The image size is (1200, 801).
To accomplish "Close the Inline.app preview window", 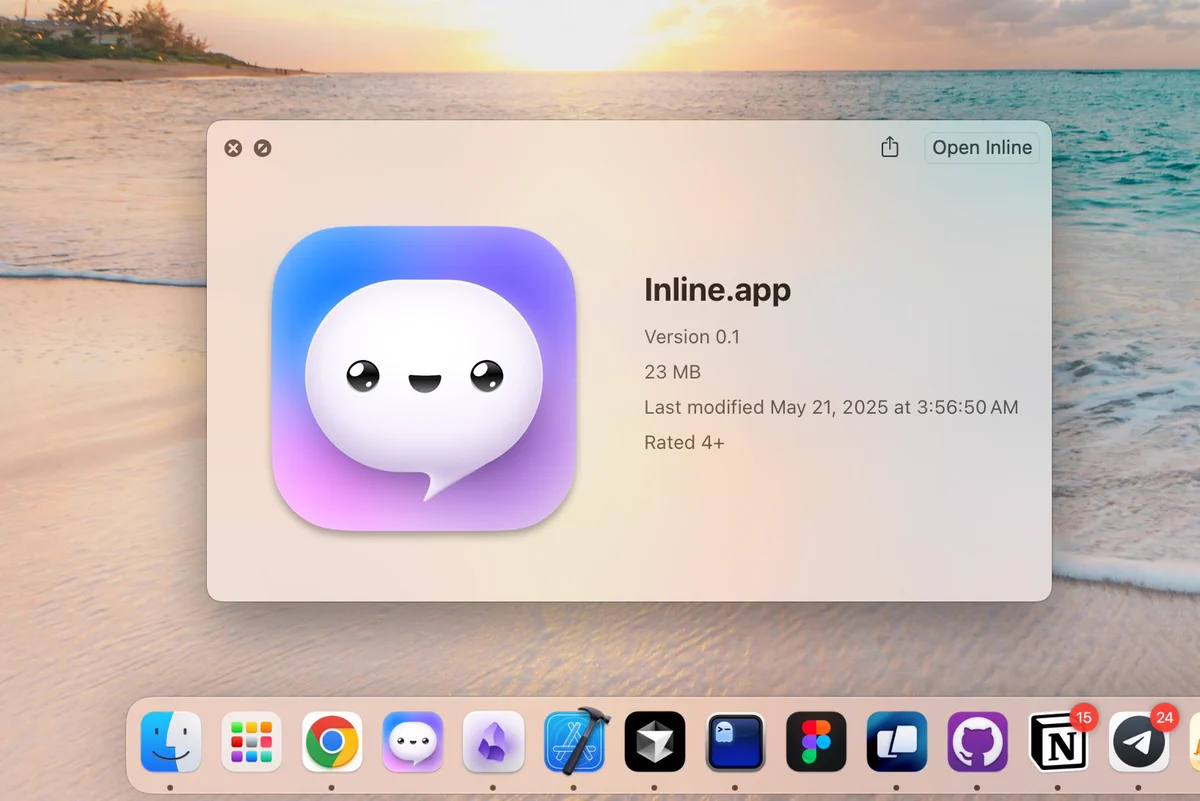I will [x=233, y=148].
